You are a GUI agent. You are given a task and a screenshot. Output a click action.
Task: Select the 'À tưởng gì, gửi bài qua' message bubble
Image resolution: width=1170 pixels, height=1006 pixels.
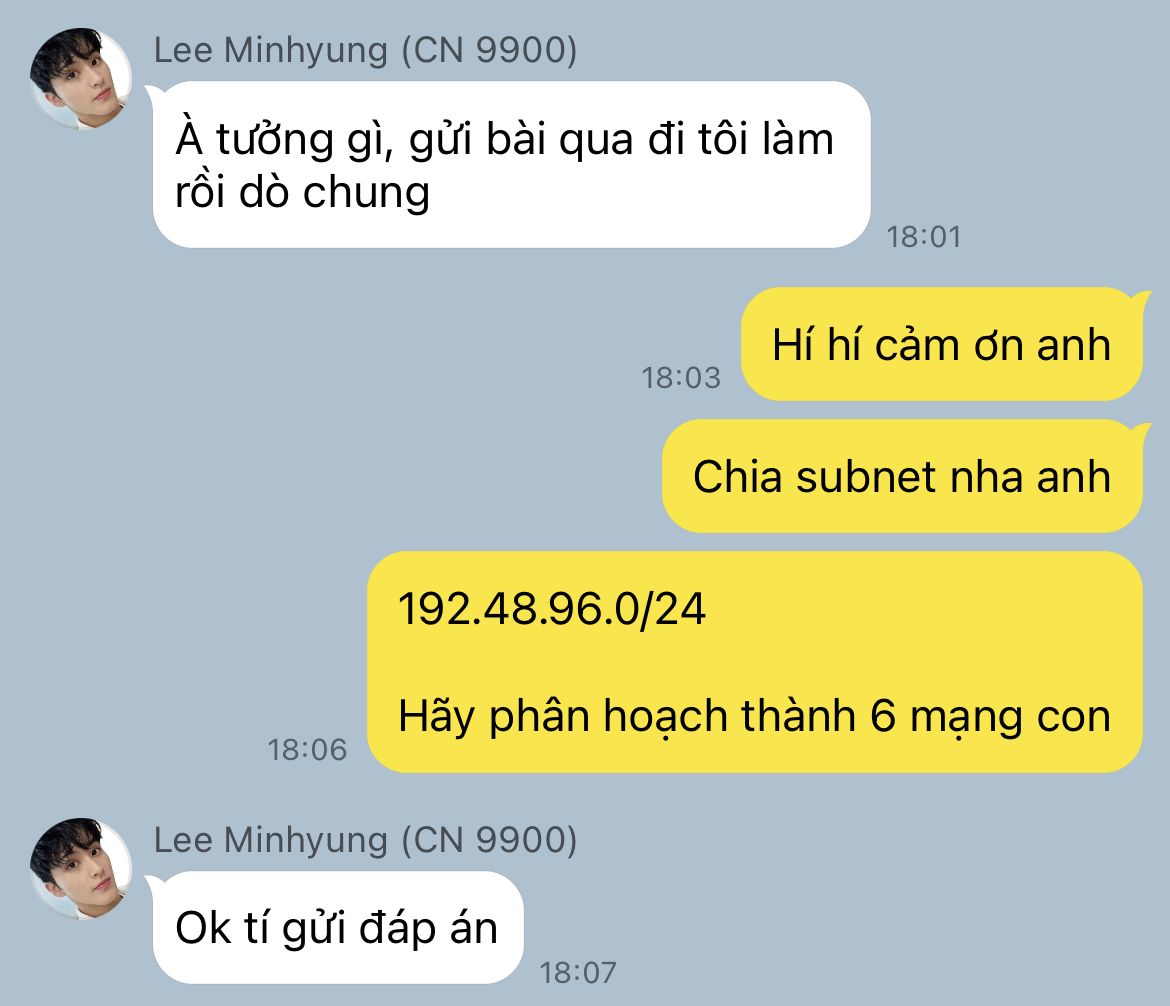[x=511, y=164]
